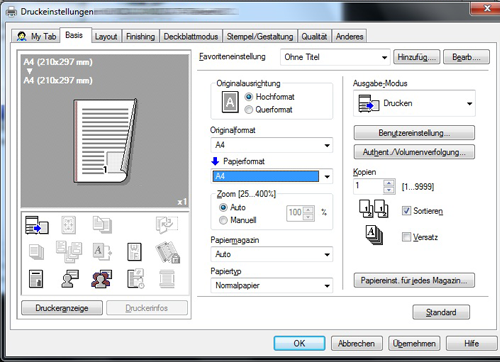Click the Authent./Volumenverfolgung... button
The height and width of the screenshot is (362, 500).
414,152
